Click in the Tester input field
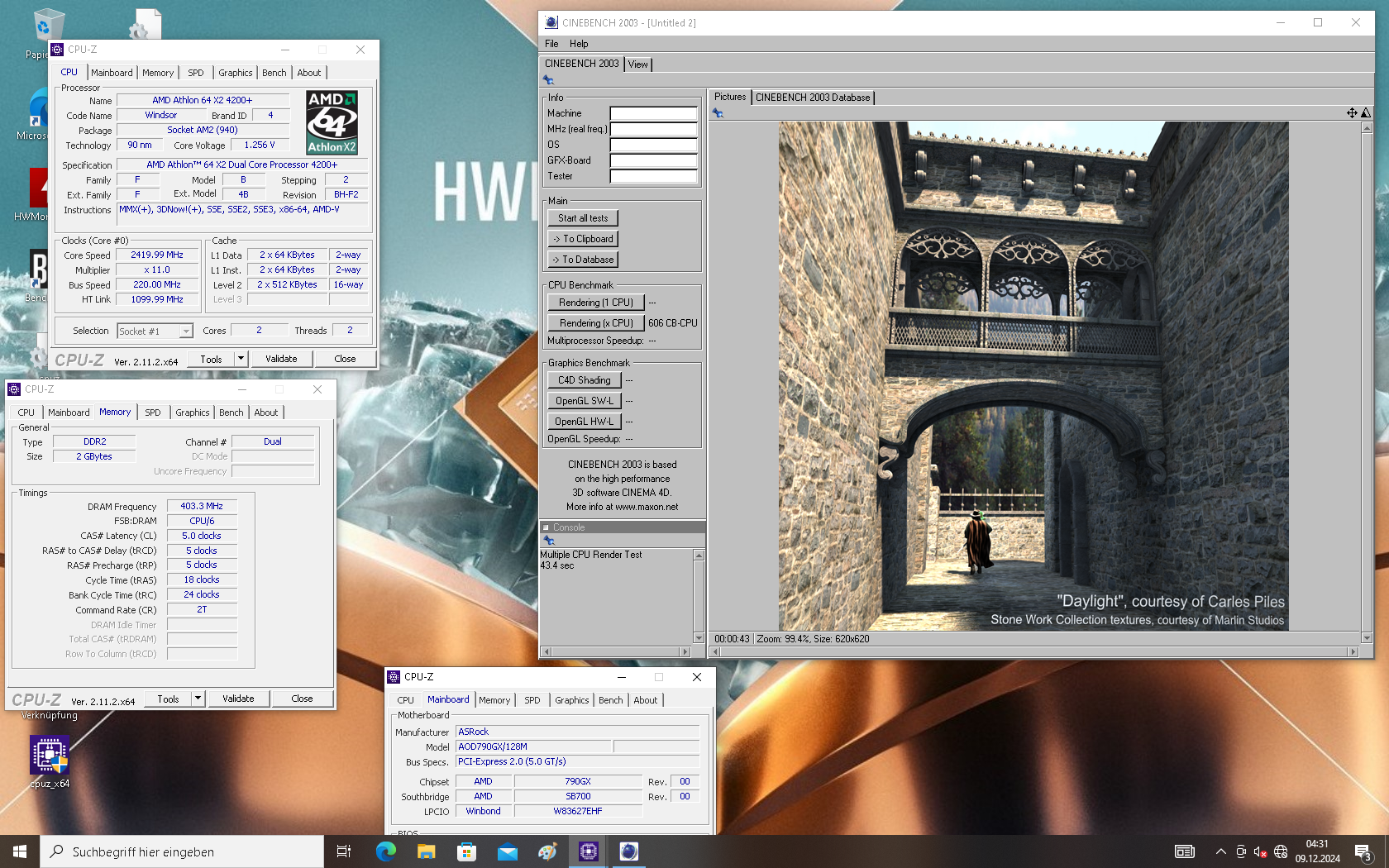This screenshot has height=868, width=1389. click(653, 176)
